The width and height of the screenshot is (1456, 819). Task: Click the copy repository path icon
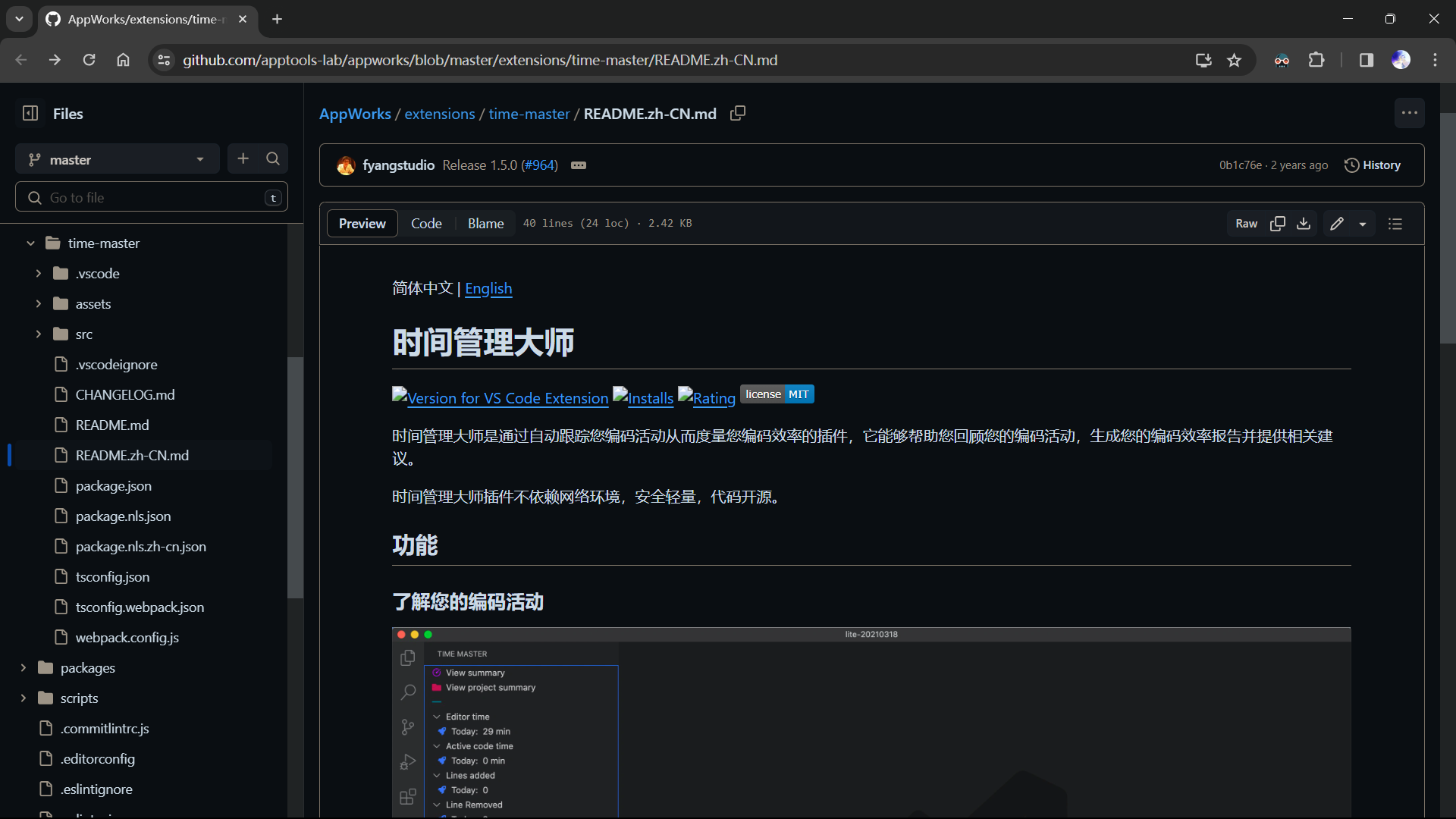(x=737, y=113)
